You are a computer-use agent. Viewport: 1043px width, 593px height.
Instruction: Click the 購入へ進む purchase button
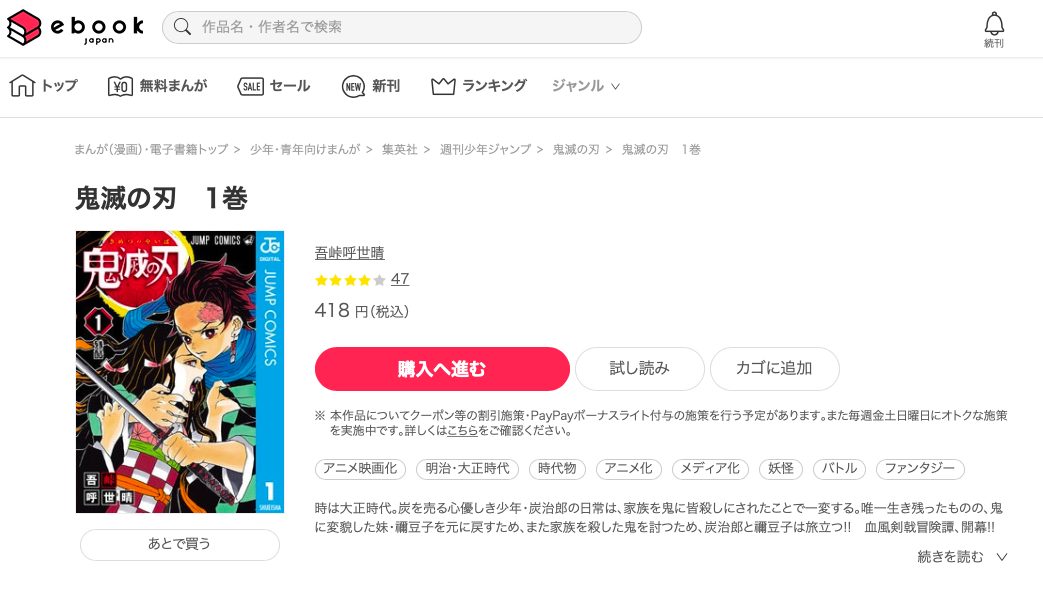tap(442, 369)
